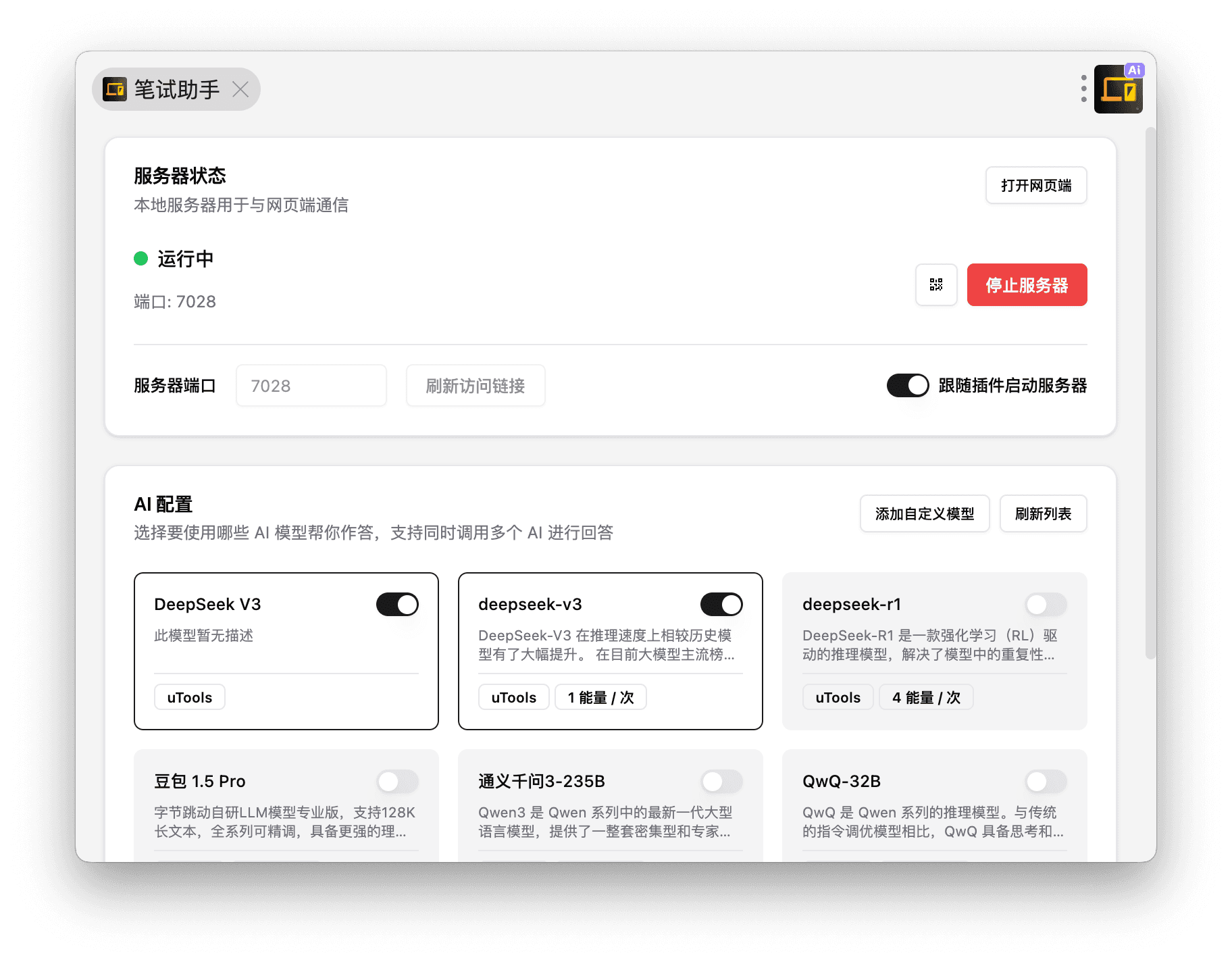Viewport: 1232px width, 962px height.
Task: Click 刷新访问链接 button
Action: [x=476, y=385]
